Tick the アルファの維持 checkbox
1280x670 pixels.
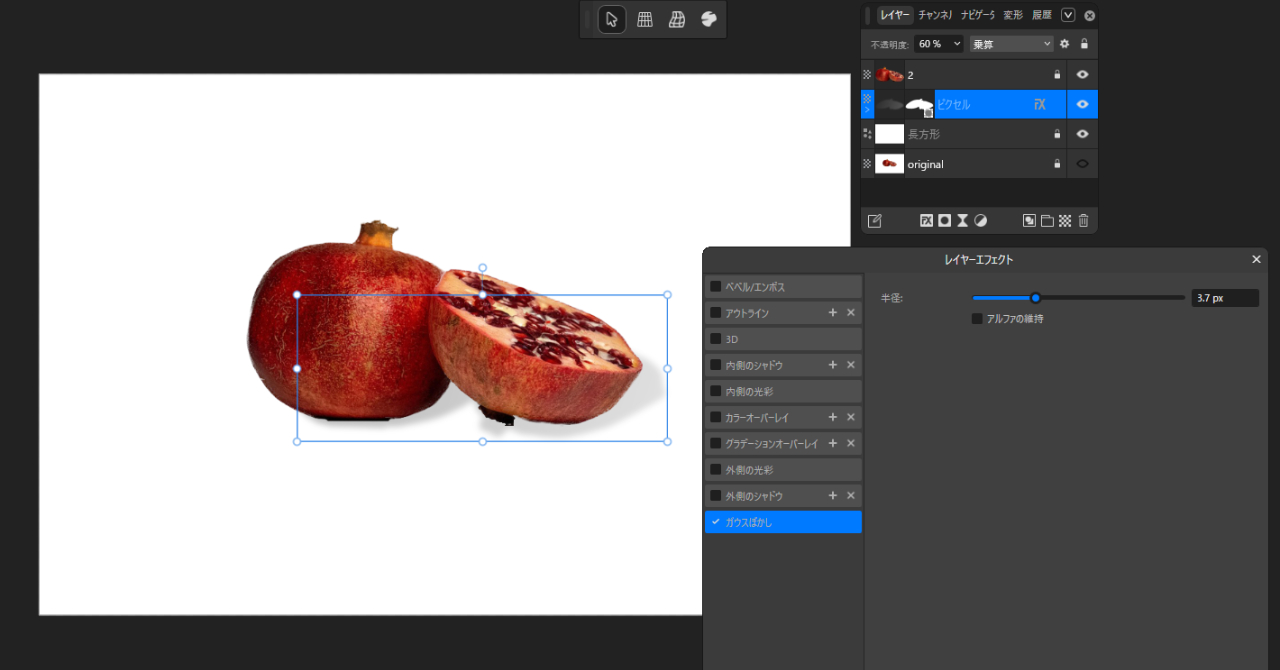pyautogui.click(x=977, y=319)
